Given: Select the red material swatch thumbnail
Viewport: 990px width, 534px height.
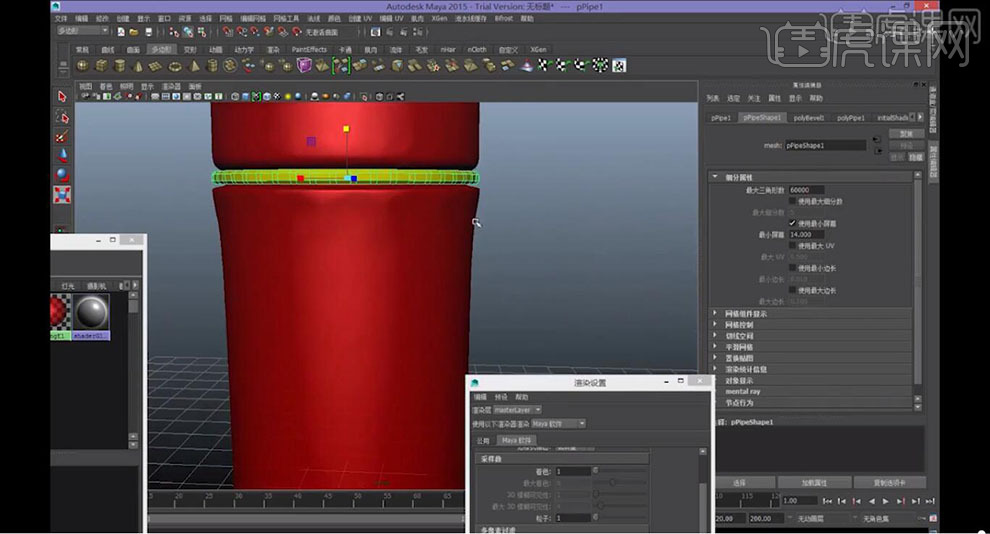Looking at the screenshot, I should [60, 314].
